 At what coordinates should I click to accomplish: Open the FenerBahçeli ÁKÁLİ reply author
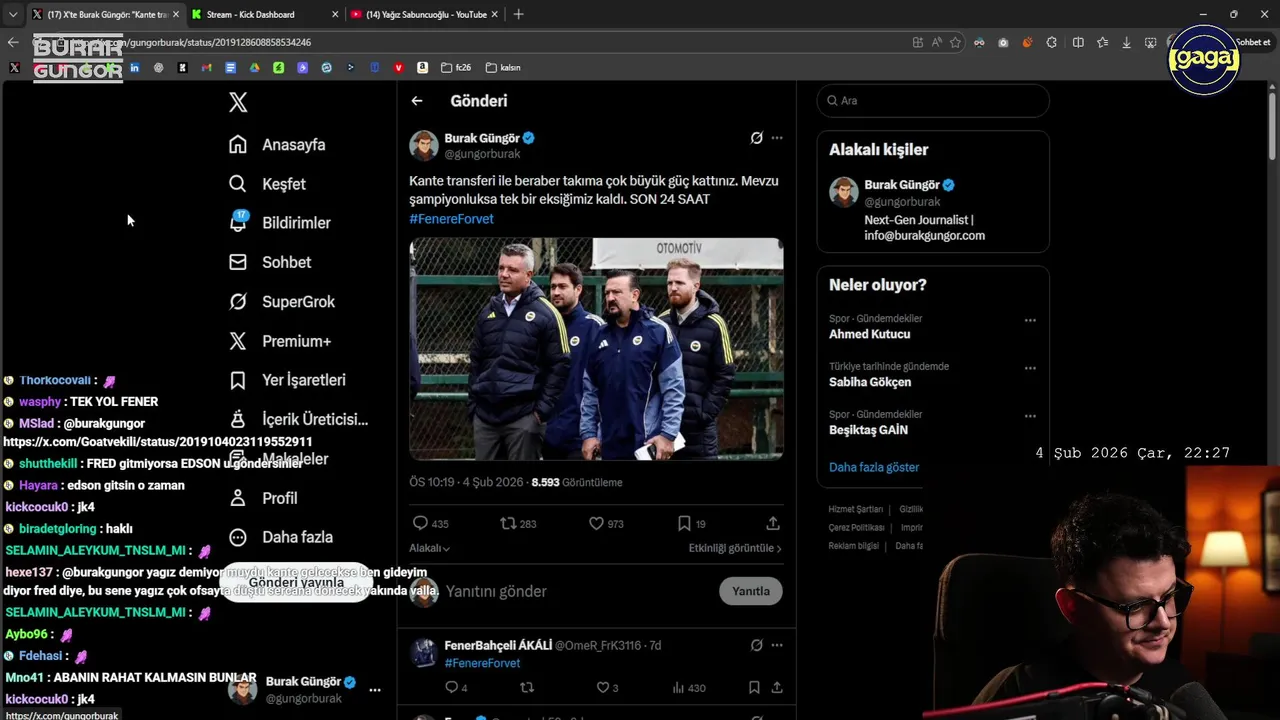pos(498,645)
